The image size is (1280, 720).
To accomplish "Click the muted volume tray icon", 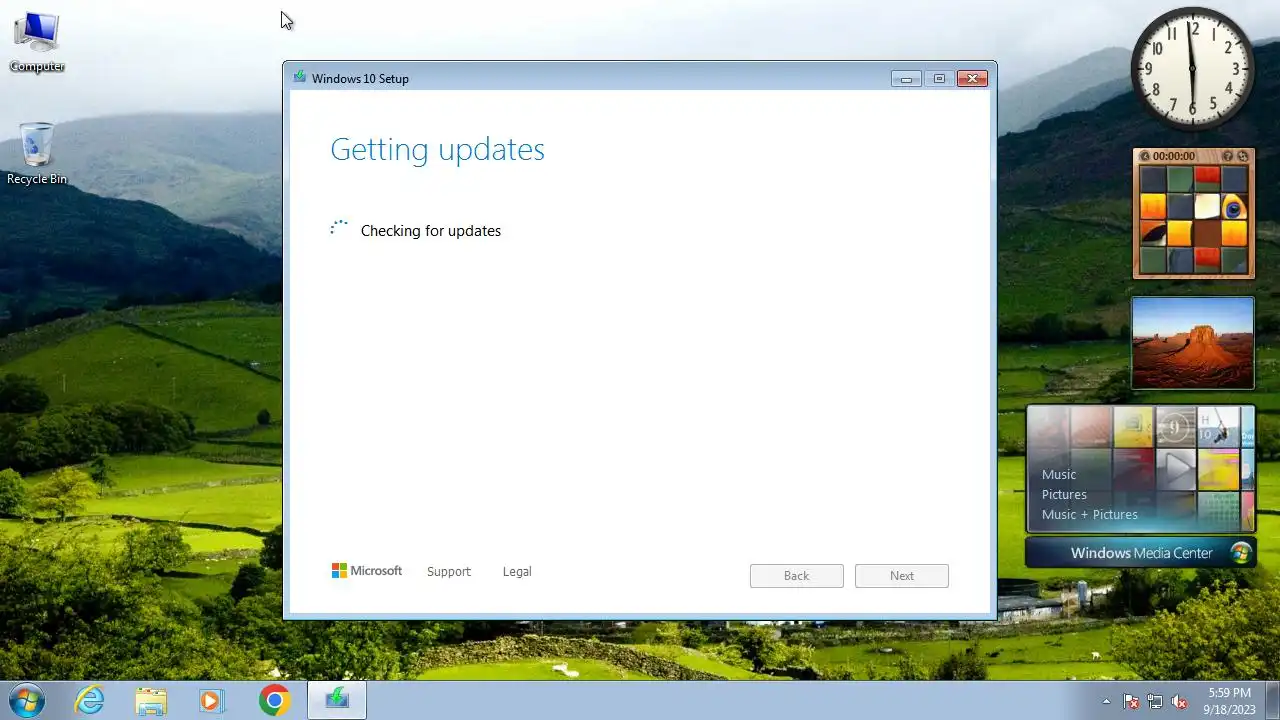I will click(x=1179, y=701).
